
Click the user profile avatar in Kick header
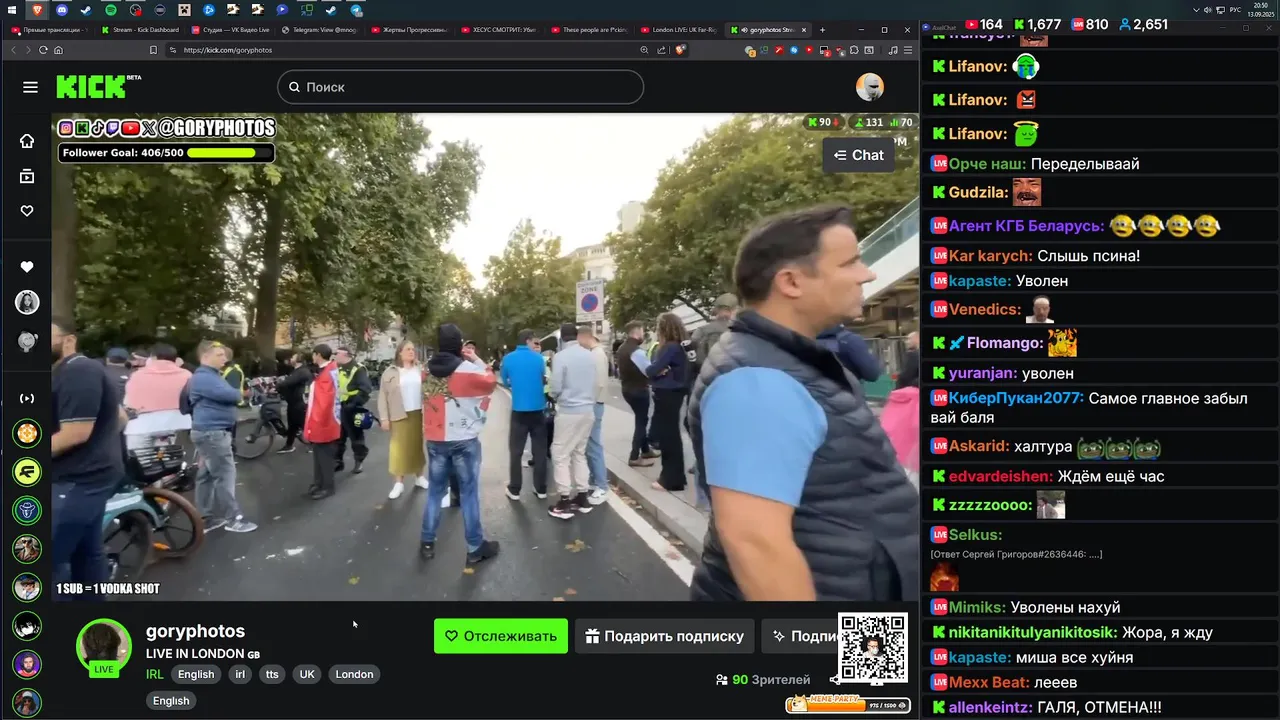(x=870, y=87)
